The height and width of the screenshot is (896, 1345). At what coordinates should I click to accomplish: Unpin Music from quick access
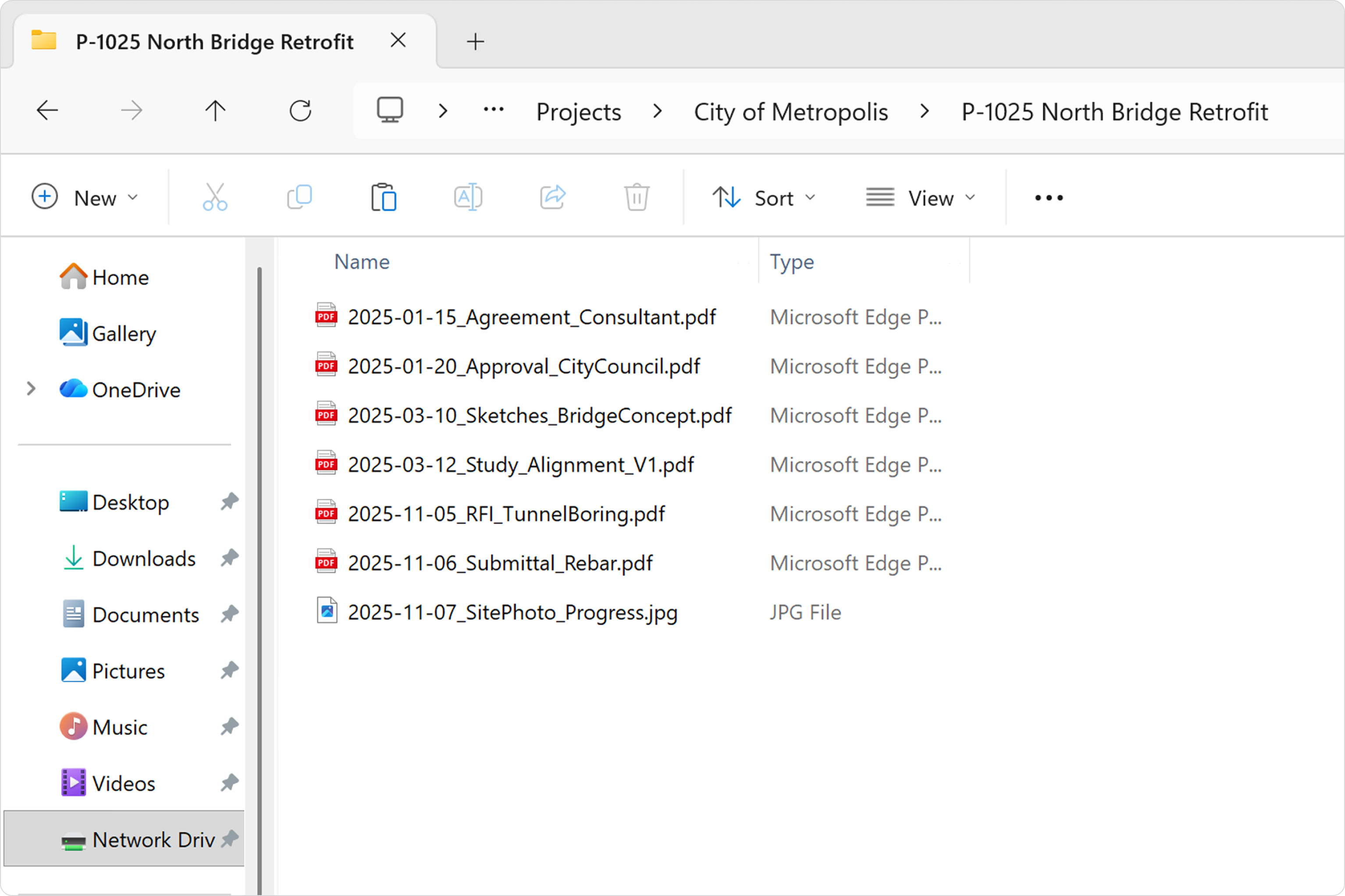point(229,727)
